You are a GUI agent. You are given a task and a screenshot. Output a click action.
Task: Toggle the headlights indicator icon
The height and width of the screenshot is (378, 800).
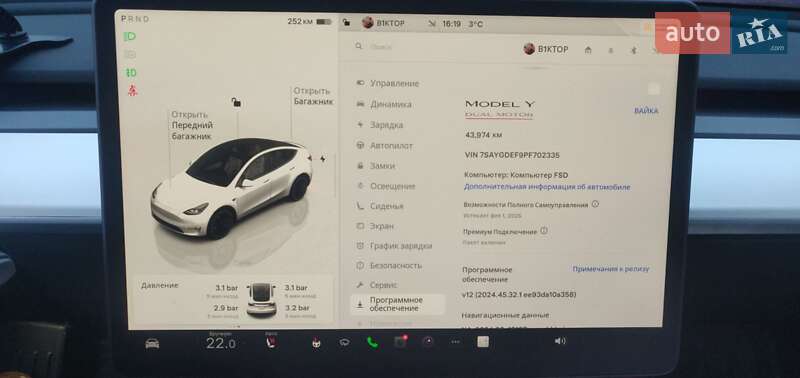[131, 36]
